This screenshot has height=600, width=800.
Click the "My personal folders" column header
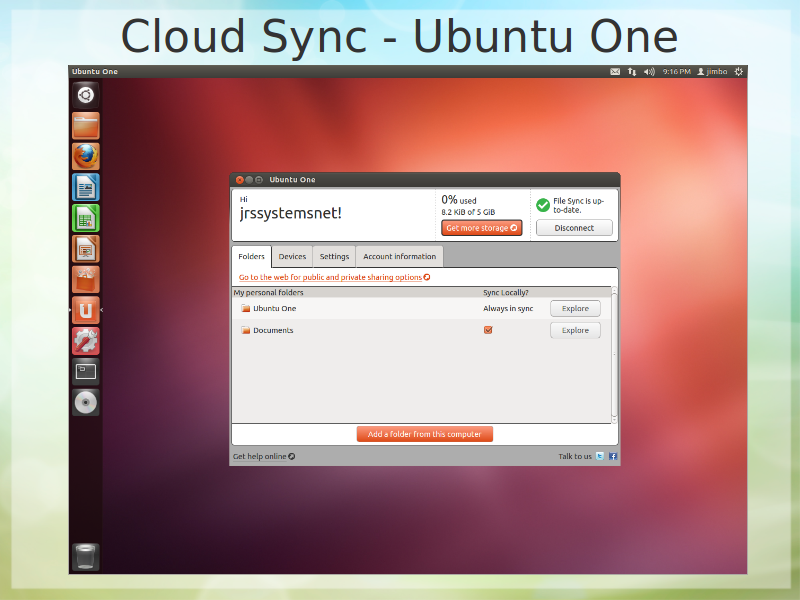[268, 292]
